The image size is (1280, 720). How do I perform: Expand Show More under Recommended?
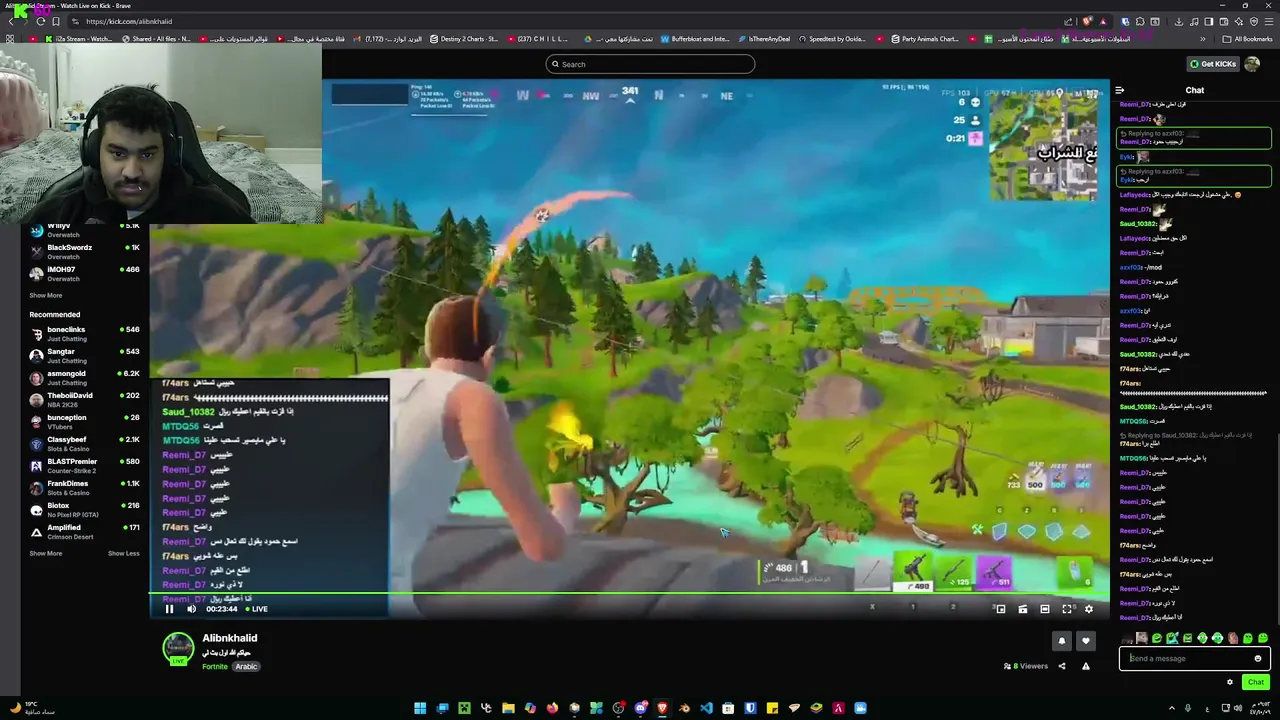coord(45,553)
